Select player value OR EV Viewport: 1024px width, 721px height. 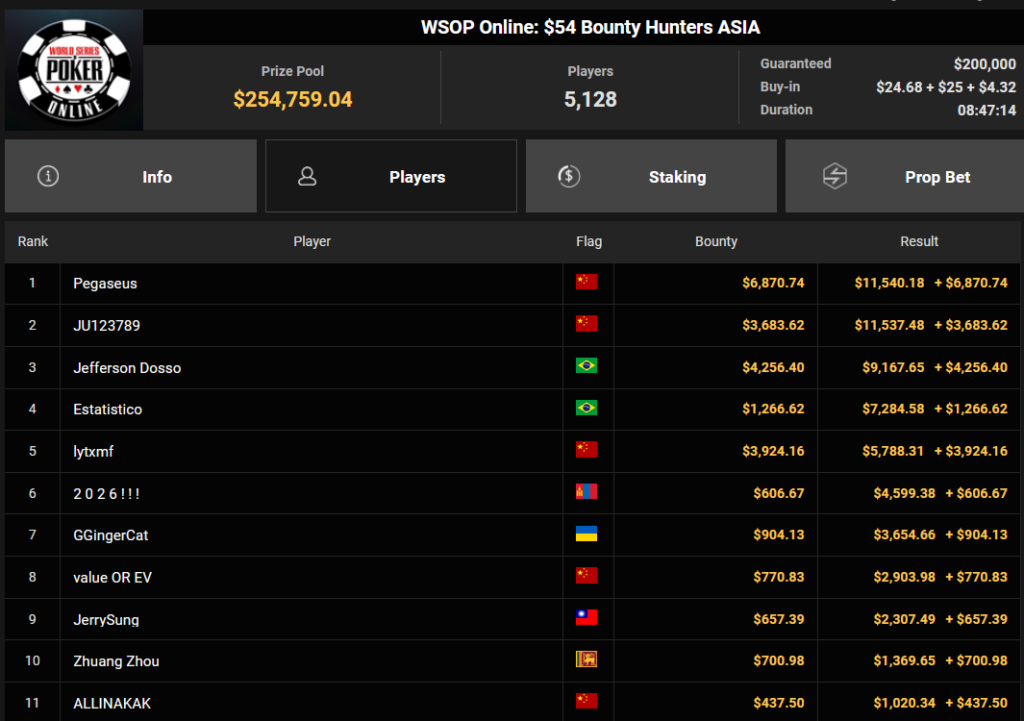click(112, 577)
